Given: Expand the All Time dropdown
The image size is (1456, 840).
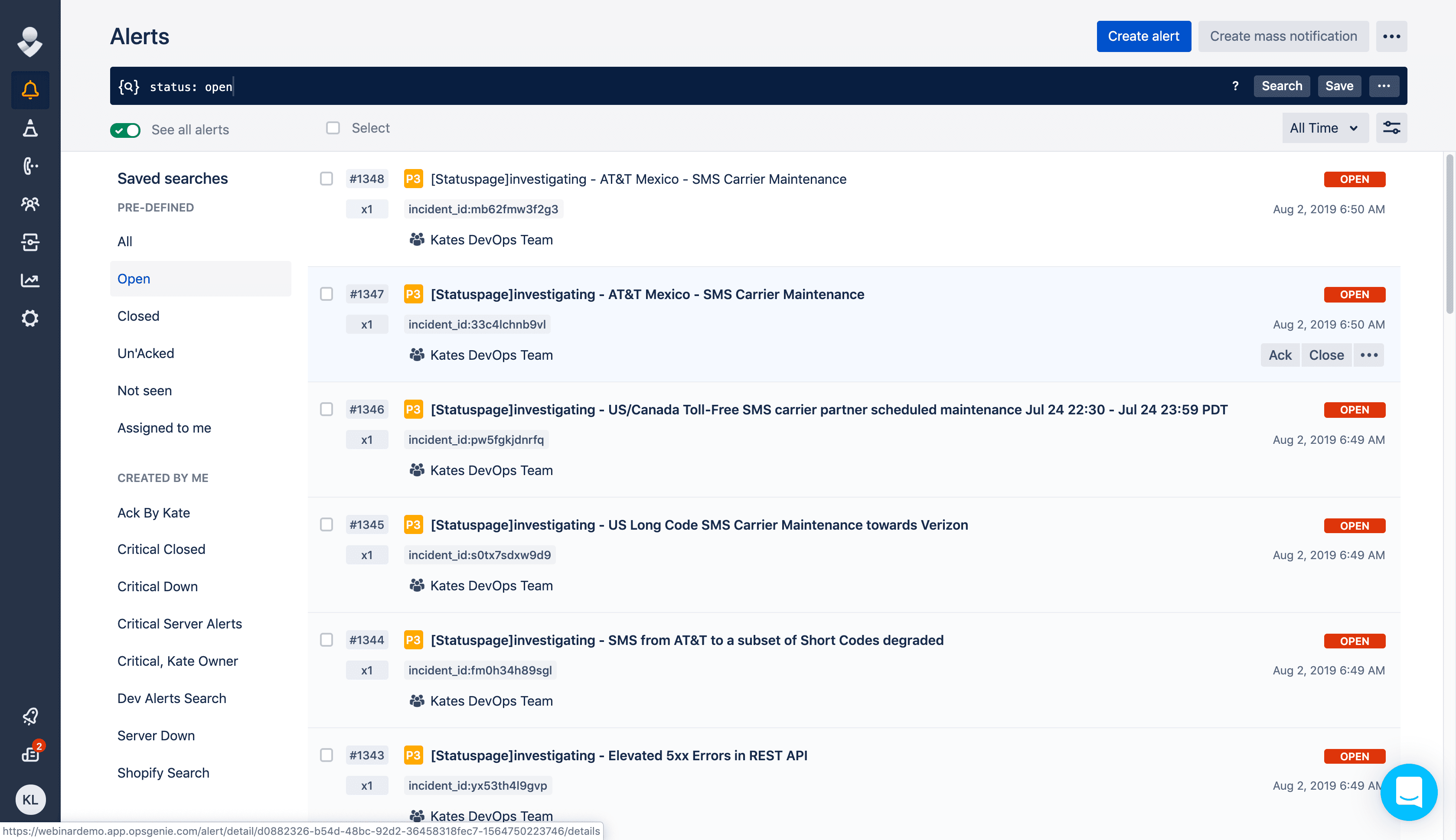Looking at the screenshot, I should 1325,128.
